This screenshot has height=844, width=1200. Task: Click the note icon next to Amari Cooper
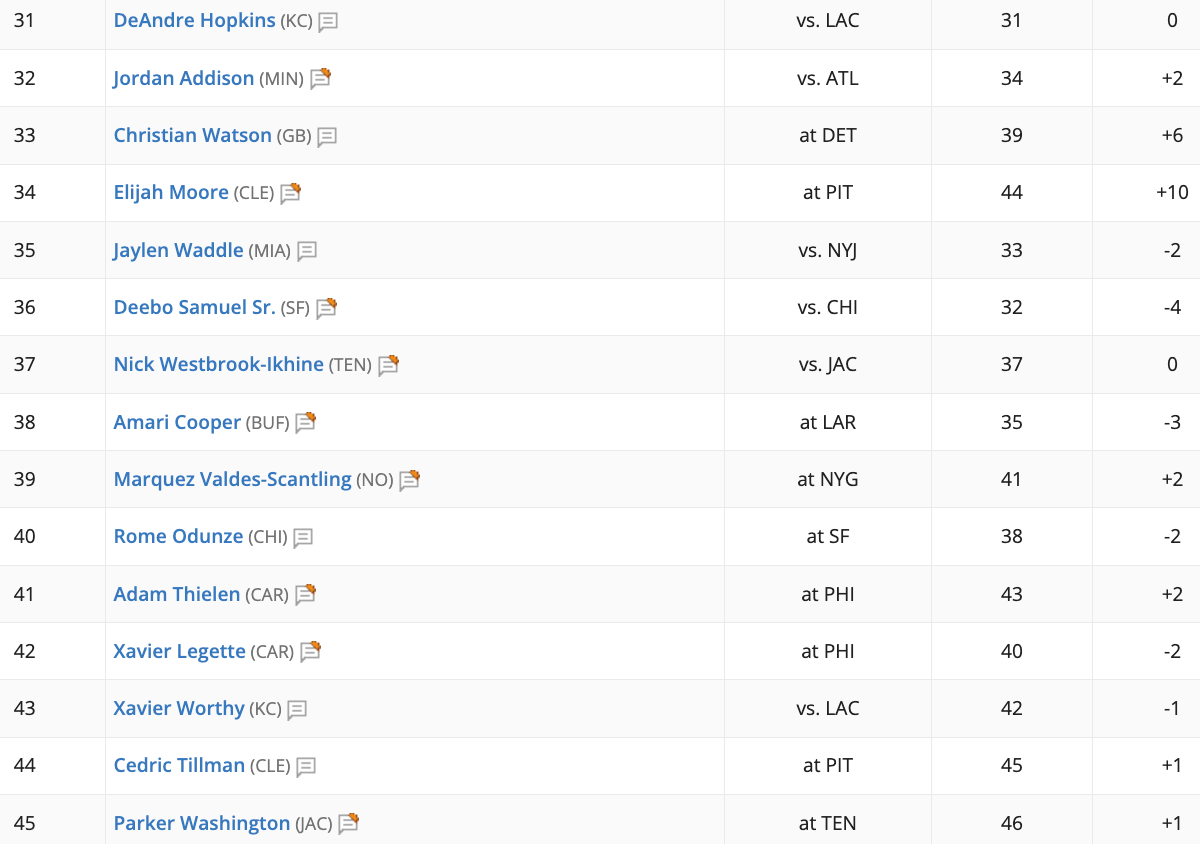305,422
